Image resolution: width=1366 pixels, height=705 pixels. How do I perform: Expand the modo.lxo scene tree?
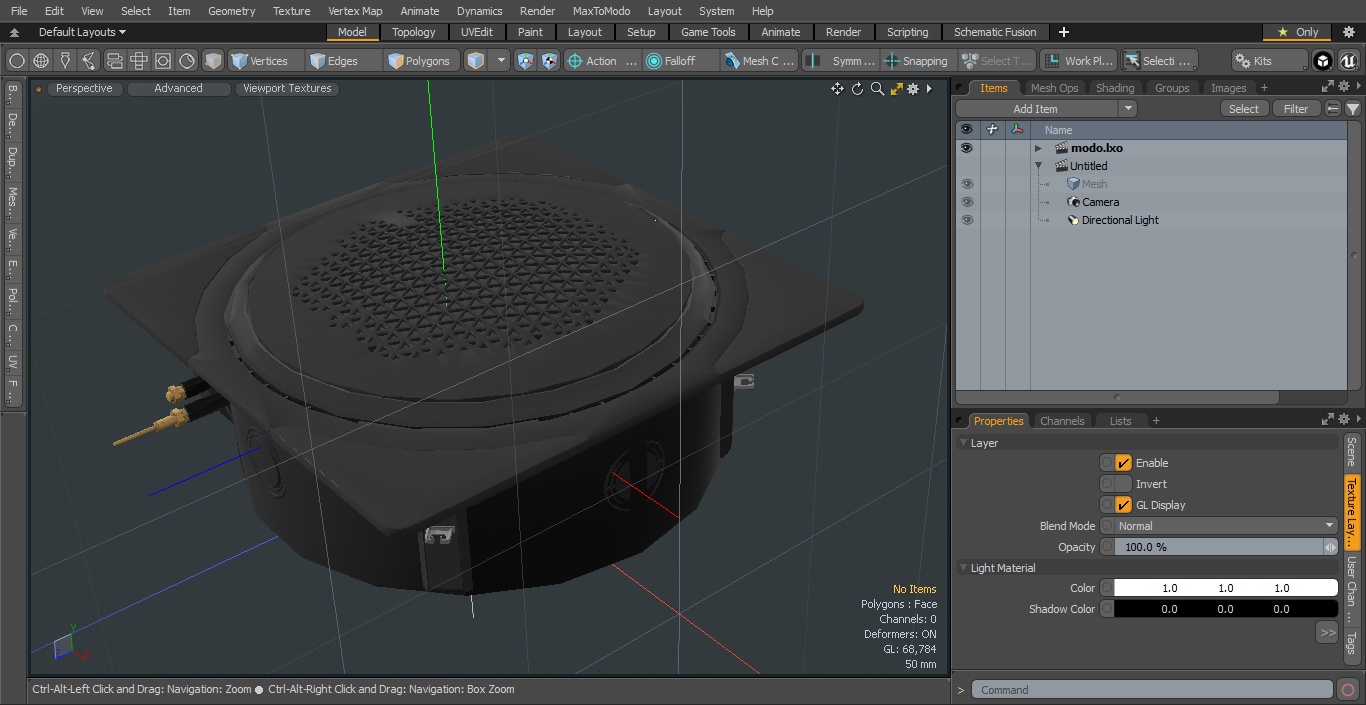[x=1038, y=148]
